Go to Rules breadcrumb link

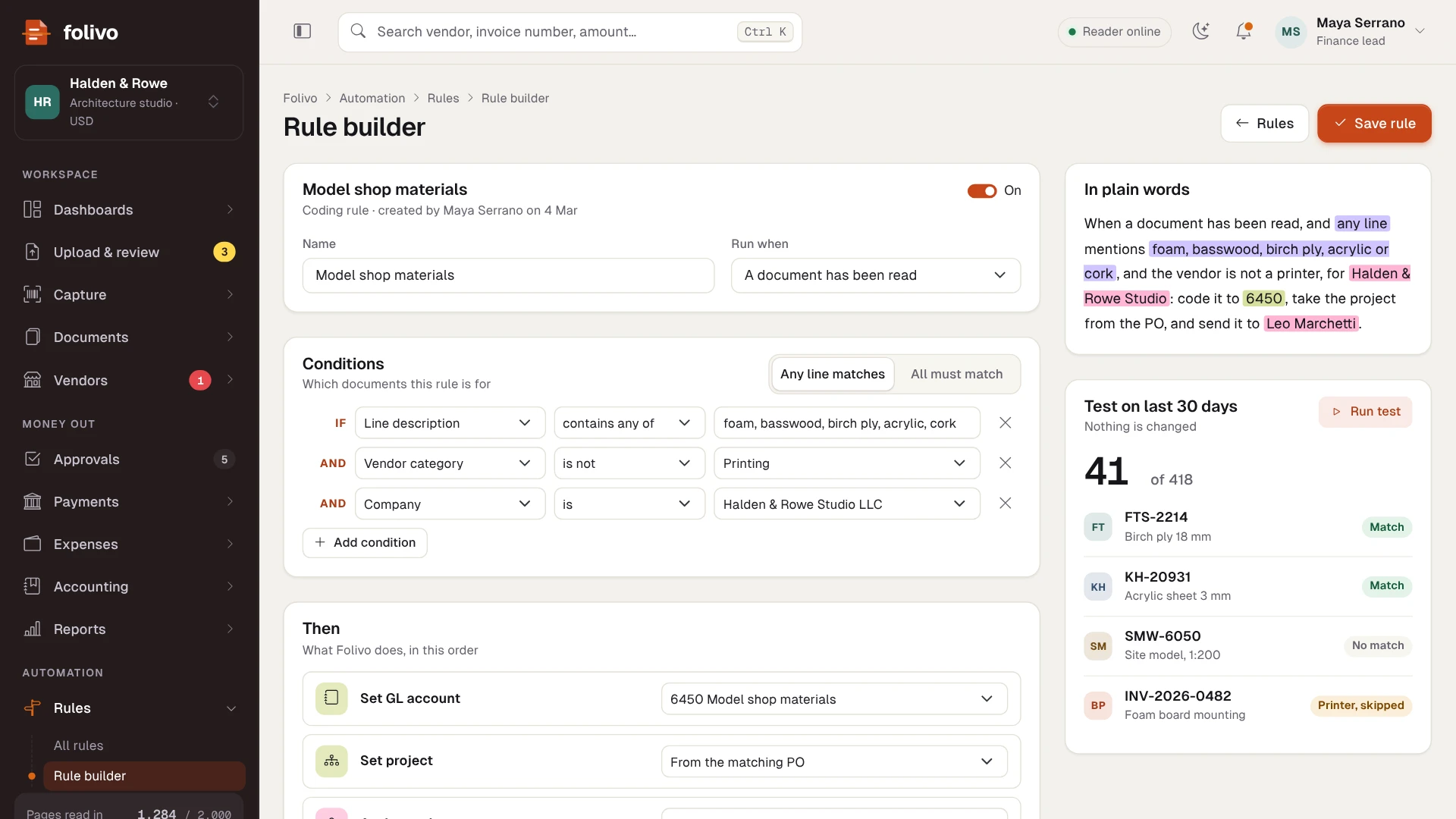[443, 98]
